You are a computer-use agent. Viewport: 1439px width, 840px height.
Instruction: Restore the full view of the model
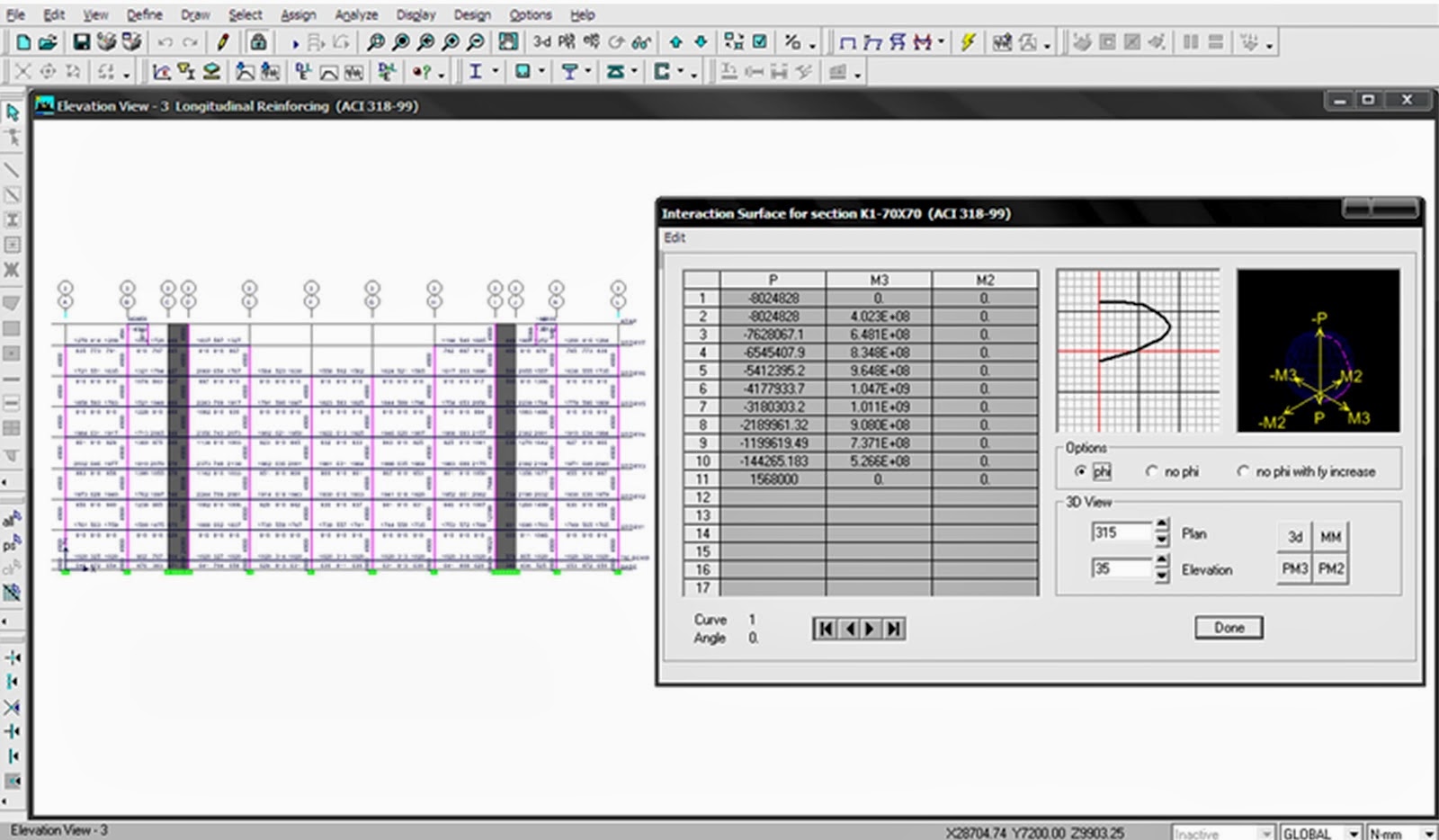401,42
